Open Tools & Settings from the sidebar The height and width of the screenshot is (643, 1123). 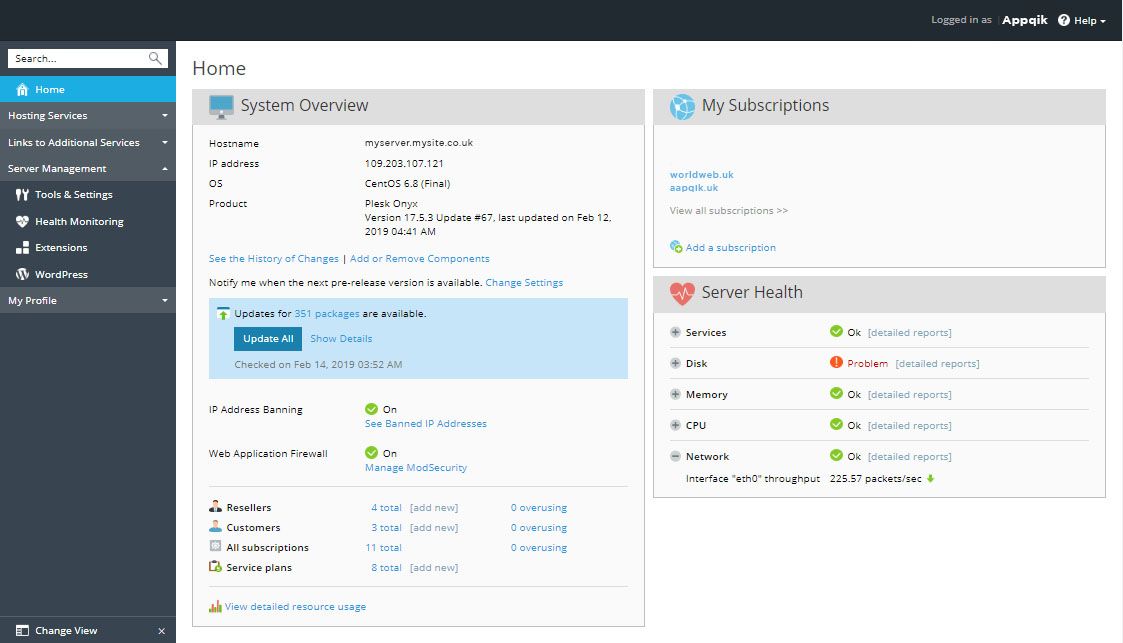tap(73, 195)
